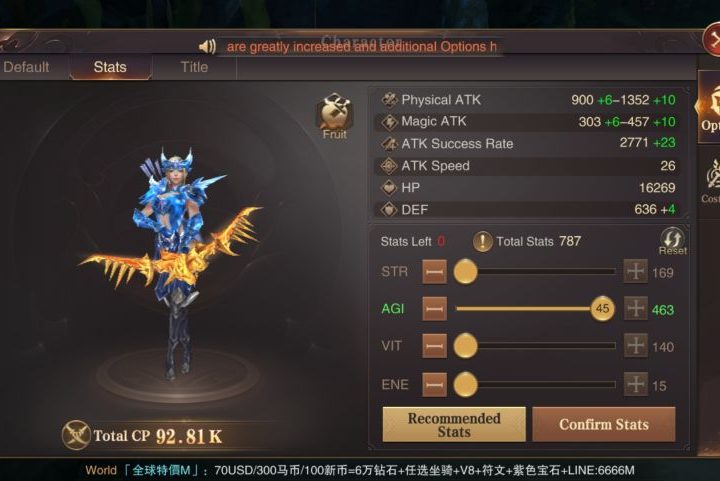Image resolution: width=720 pixels, height=481 pixels.
Task: Decrease STR with minus button
Action: tap(434, 272)
